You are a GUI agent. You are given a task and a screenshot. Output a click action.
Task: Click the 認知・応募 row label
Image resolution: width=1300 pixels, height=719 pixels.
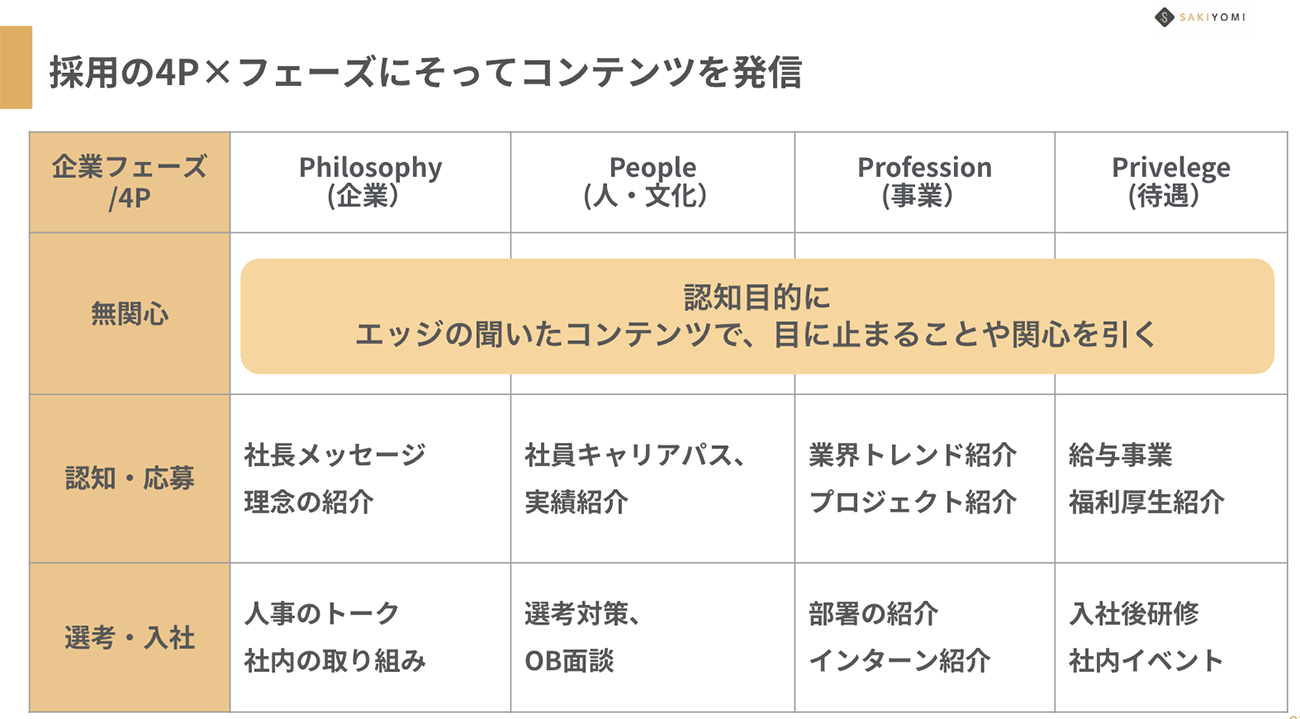point(129,478)
